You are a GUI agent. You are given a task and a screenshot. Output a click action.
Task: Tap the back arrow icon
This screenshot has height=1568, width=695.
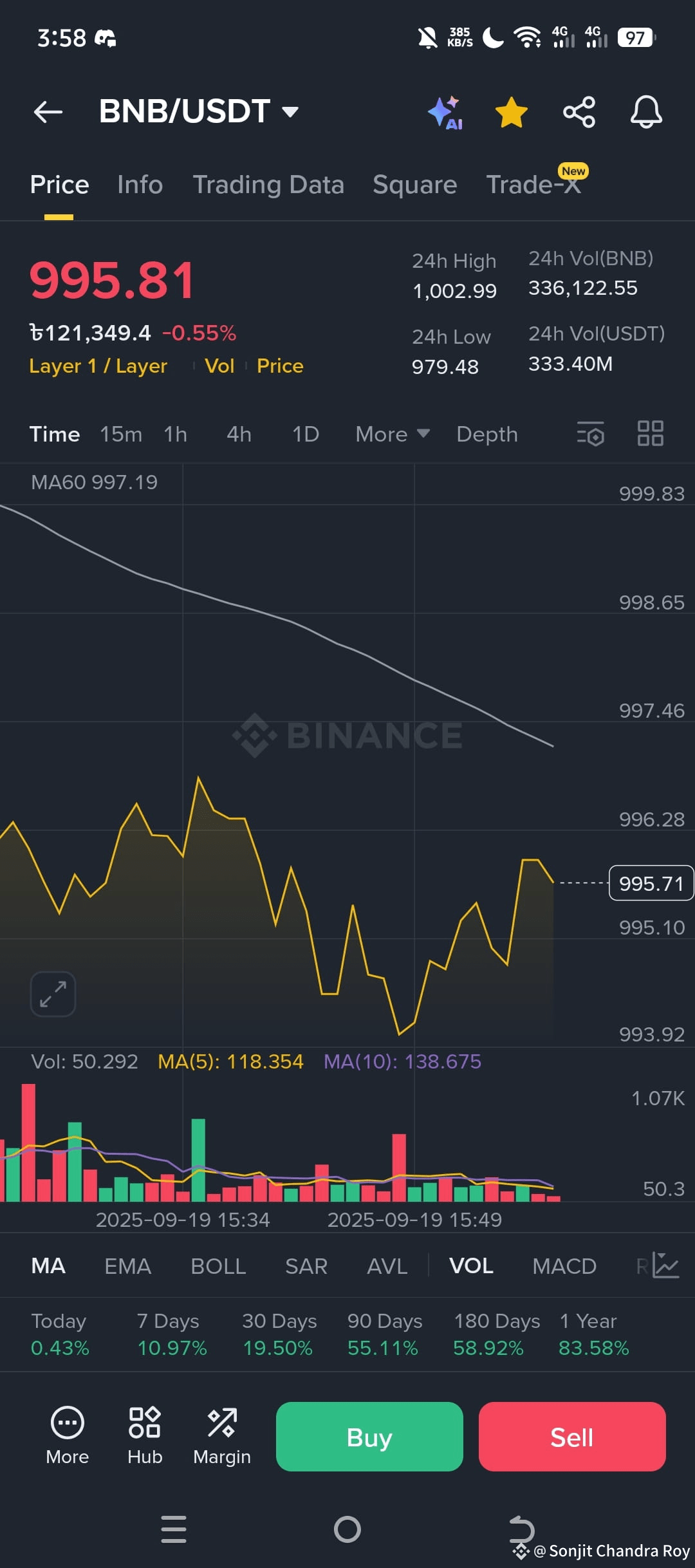pyautogui.click(x=48, y=111)
